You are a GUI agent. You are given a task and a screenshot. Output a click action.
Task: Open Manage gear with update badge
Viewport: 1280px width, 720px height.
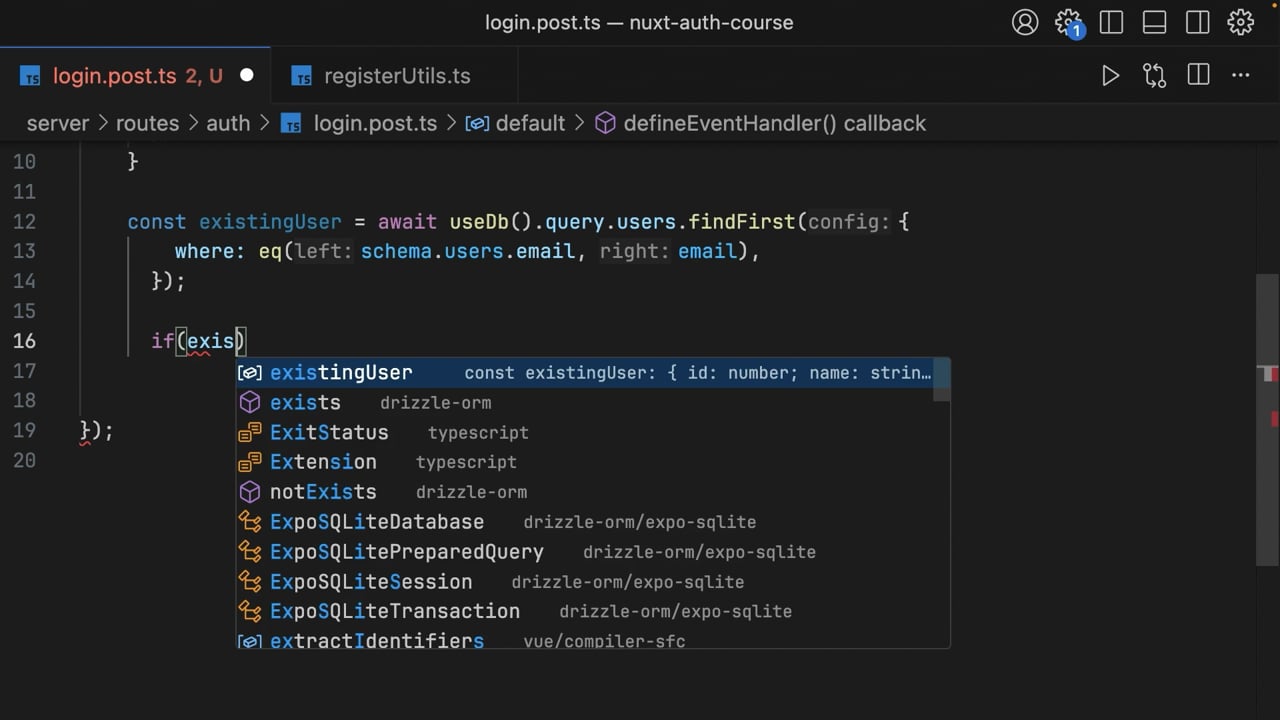1069,23
